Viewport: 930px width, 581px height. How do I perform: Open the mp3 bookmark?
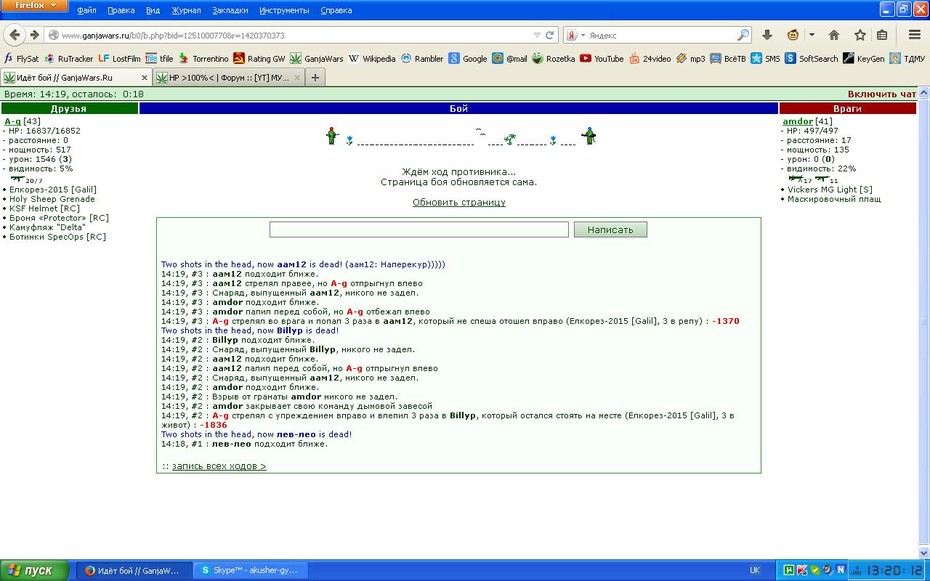[691, 59]
